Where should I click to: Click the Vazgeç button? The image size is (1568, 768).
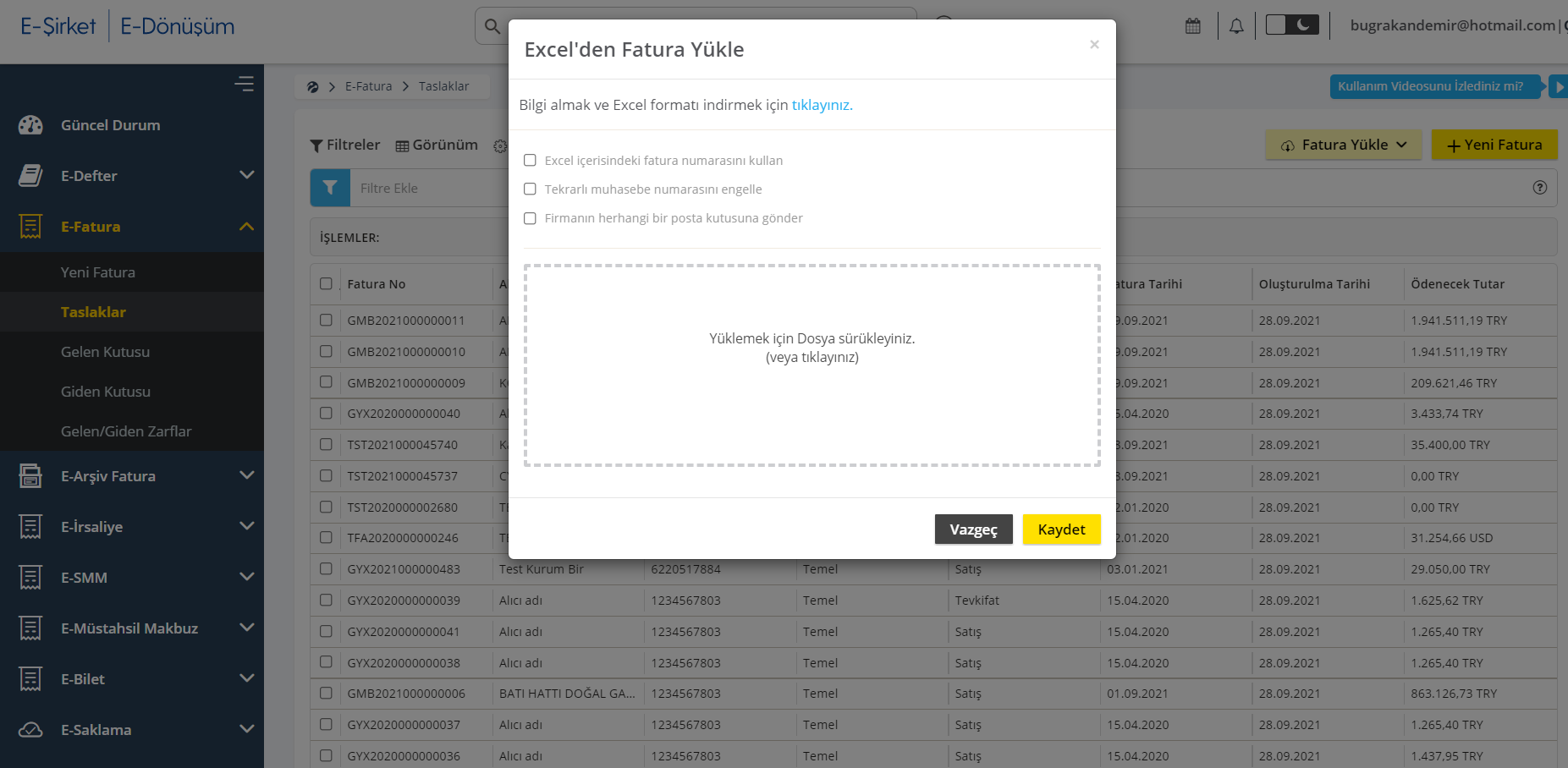tap(973, 529)
